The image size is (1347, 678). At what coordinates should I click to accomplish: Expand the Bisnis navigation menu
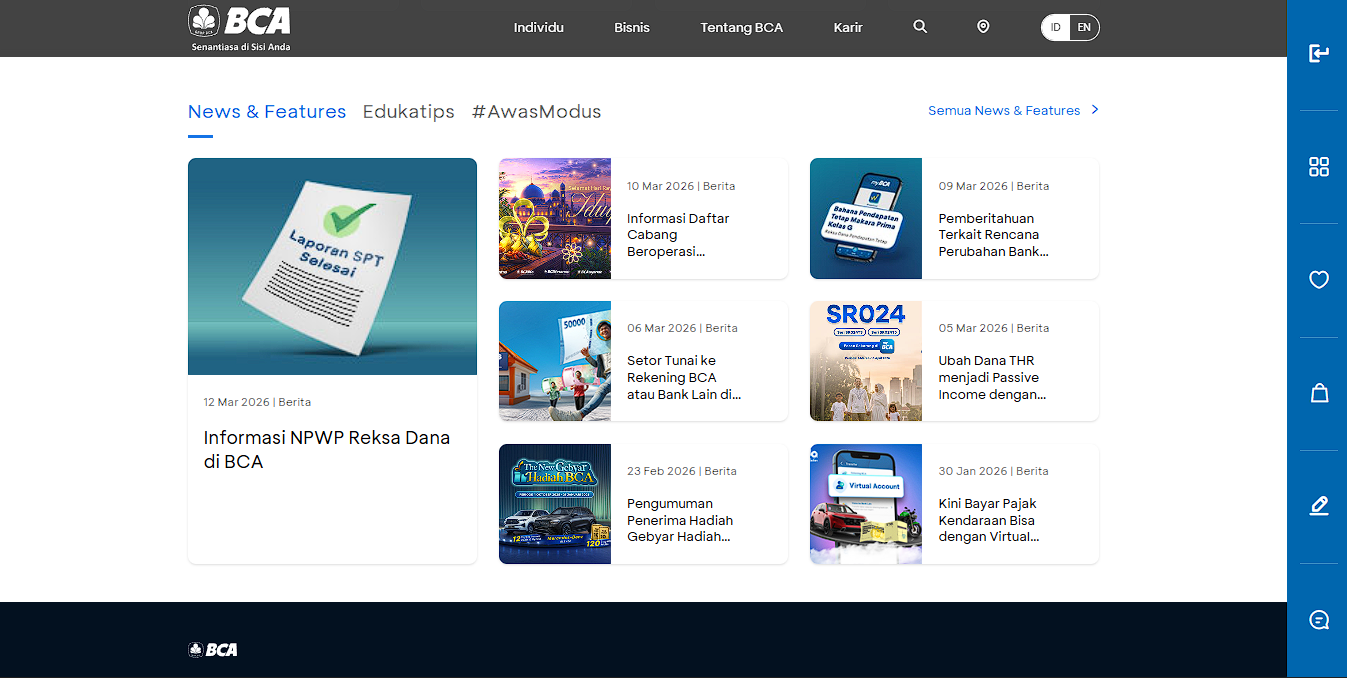631,27
